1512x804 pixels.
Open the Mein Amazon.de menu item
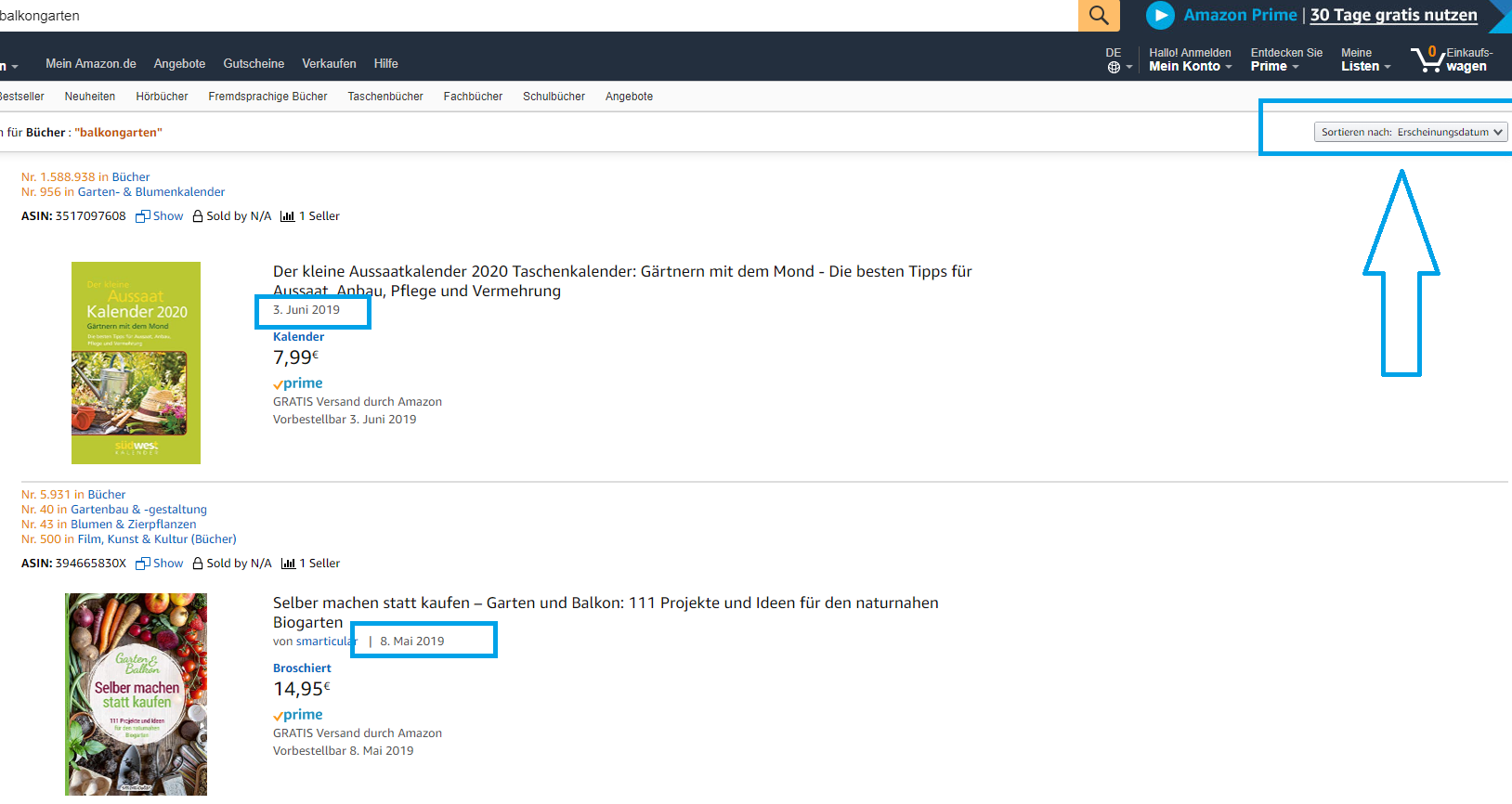[91, 63]
